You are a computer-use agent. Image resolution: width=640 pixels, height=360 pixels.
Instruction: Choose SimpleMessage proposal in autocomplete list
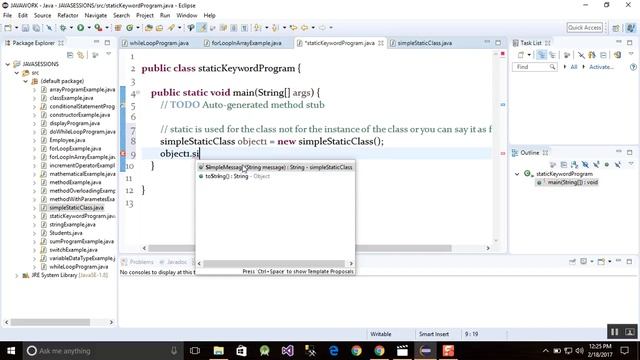(x=275, y=167)
